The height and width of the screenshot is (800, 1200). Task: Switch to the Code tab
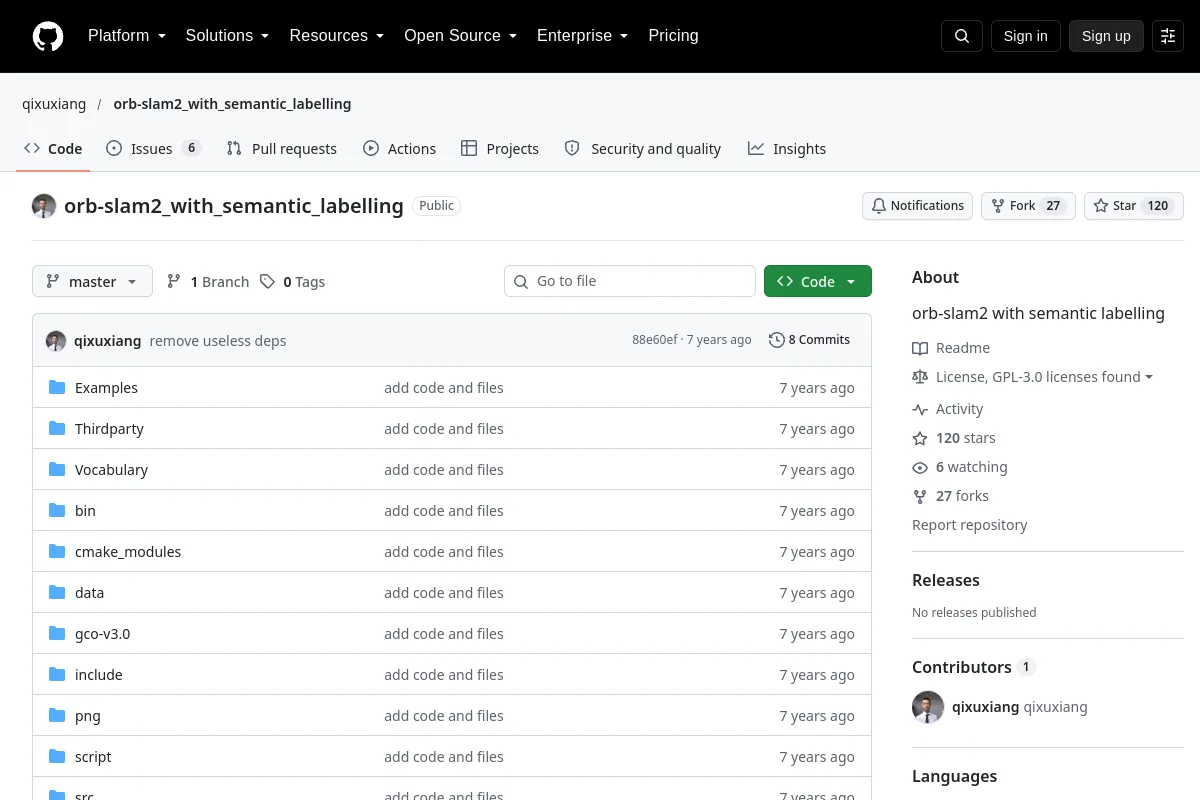click(53, 149)
